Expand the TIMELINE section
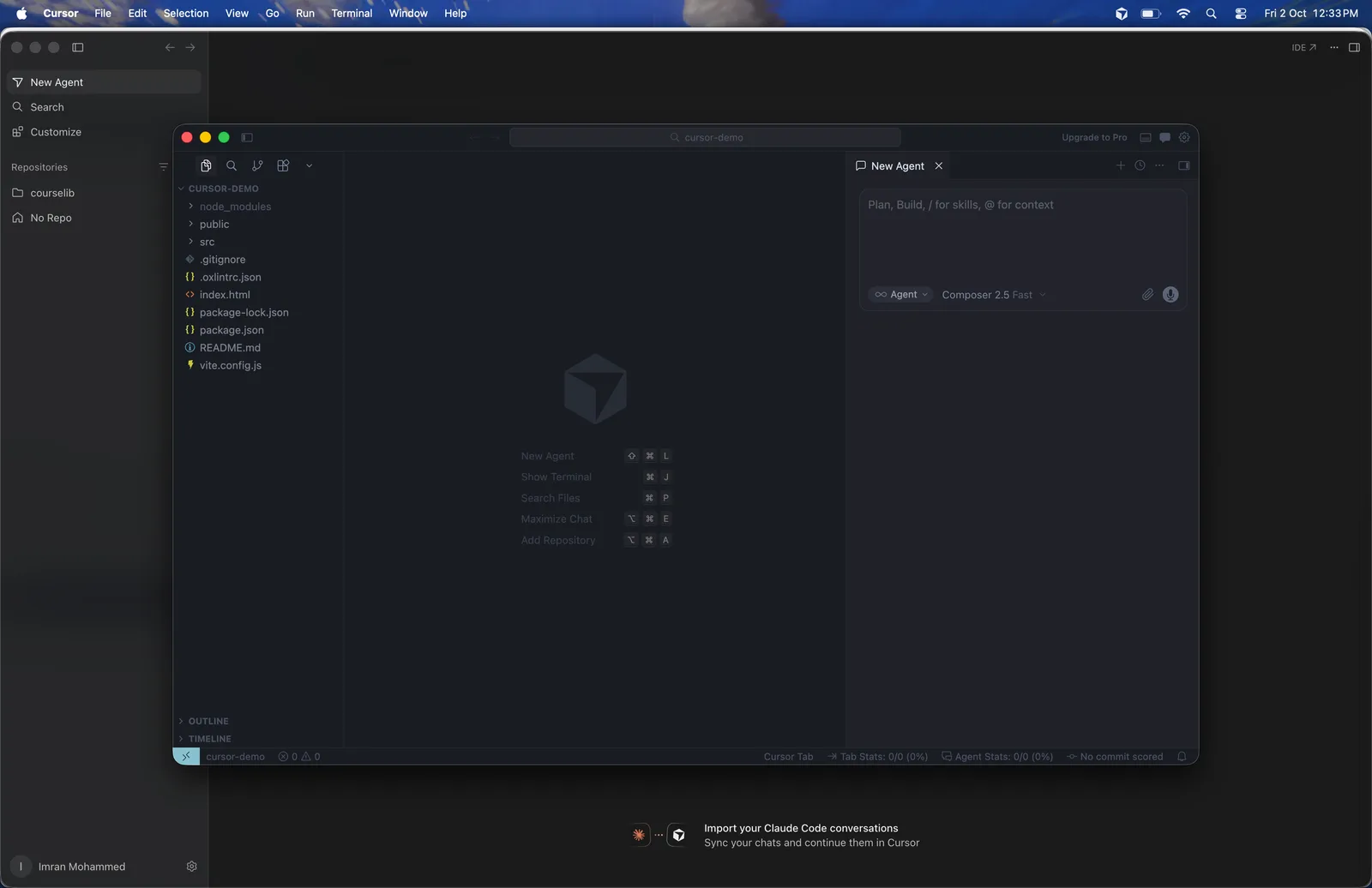The height and width of the screenshot is (888, 1372). pyautogui.click(x=258, y=738)
